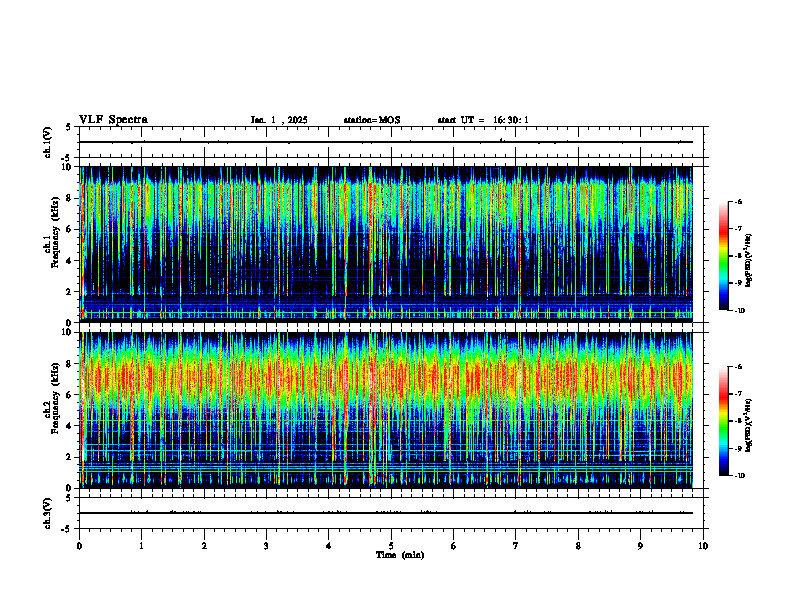Click time axis tick label "4"
The image size is (792, 612).
coord(329,546)
